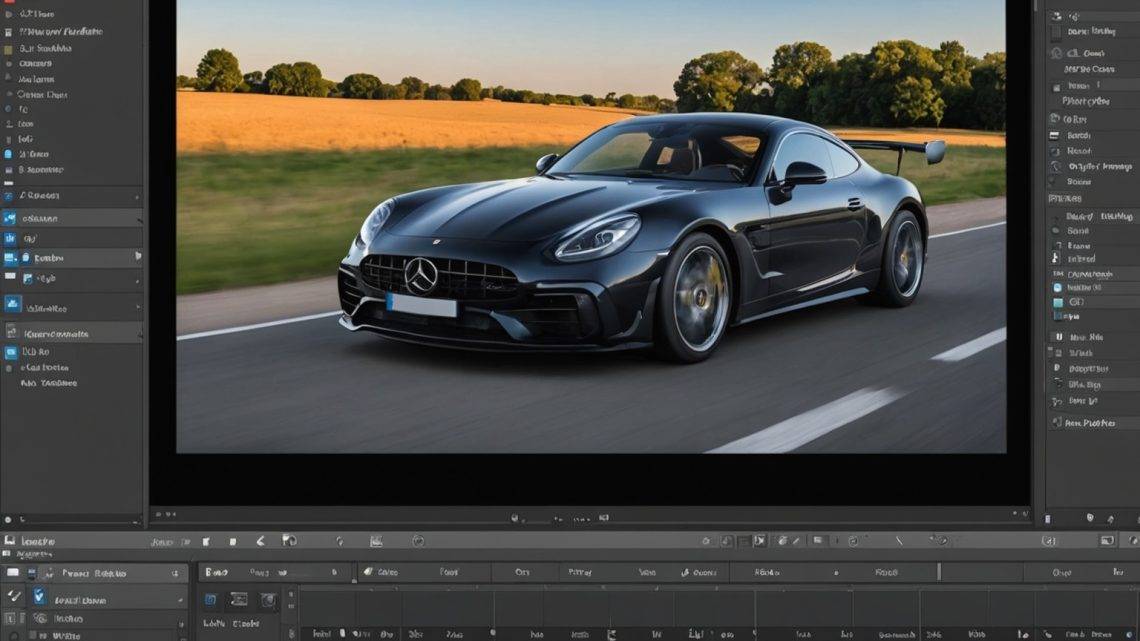
Task: Click the large blue image icon in the left panel
Action: point(12,304)
